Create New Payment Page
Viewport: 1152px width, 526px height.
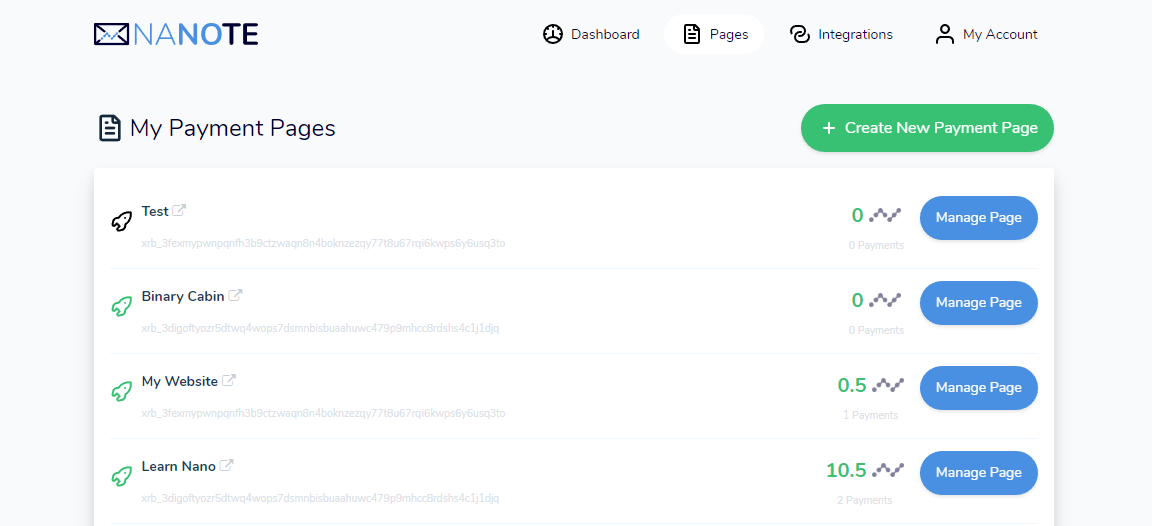[927, 128]
